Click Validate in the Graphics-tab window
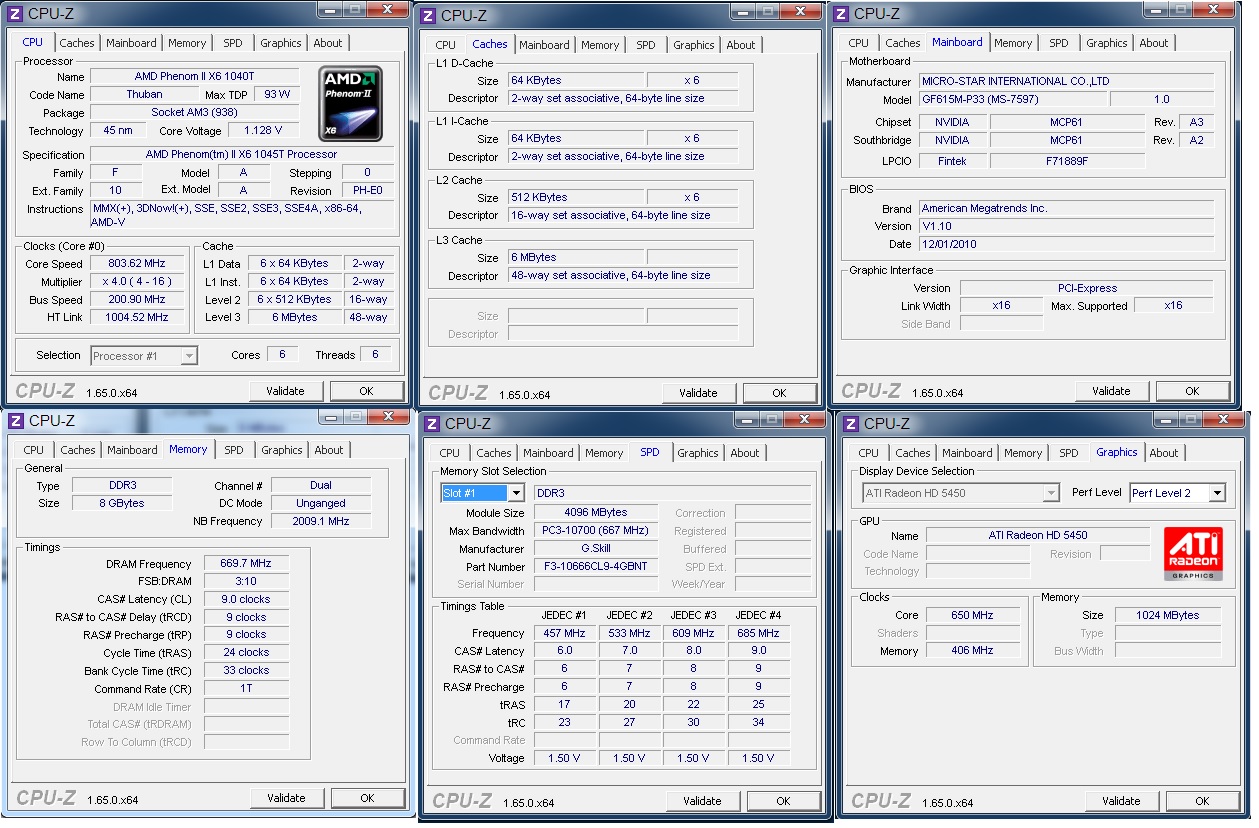 point(1121,801)
